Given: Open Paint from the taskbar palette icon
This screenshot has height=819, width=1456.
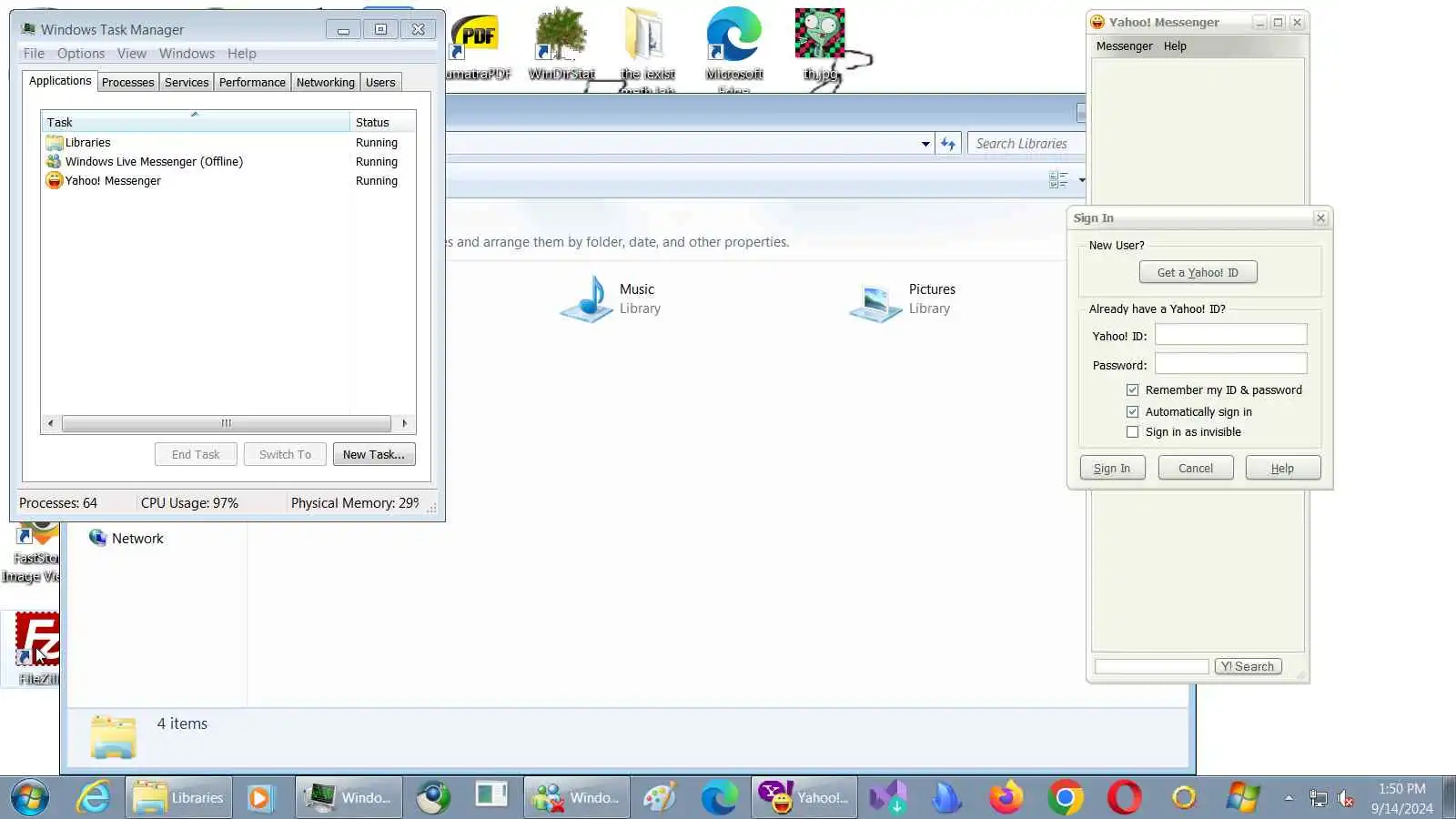Looking at the screenshot, I should (661, 798).
